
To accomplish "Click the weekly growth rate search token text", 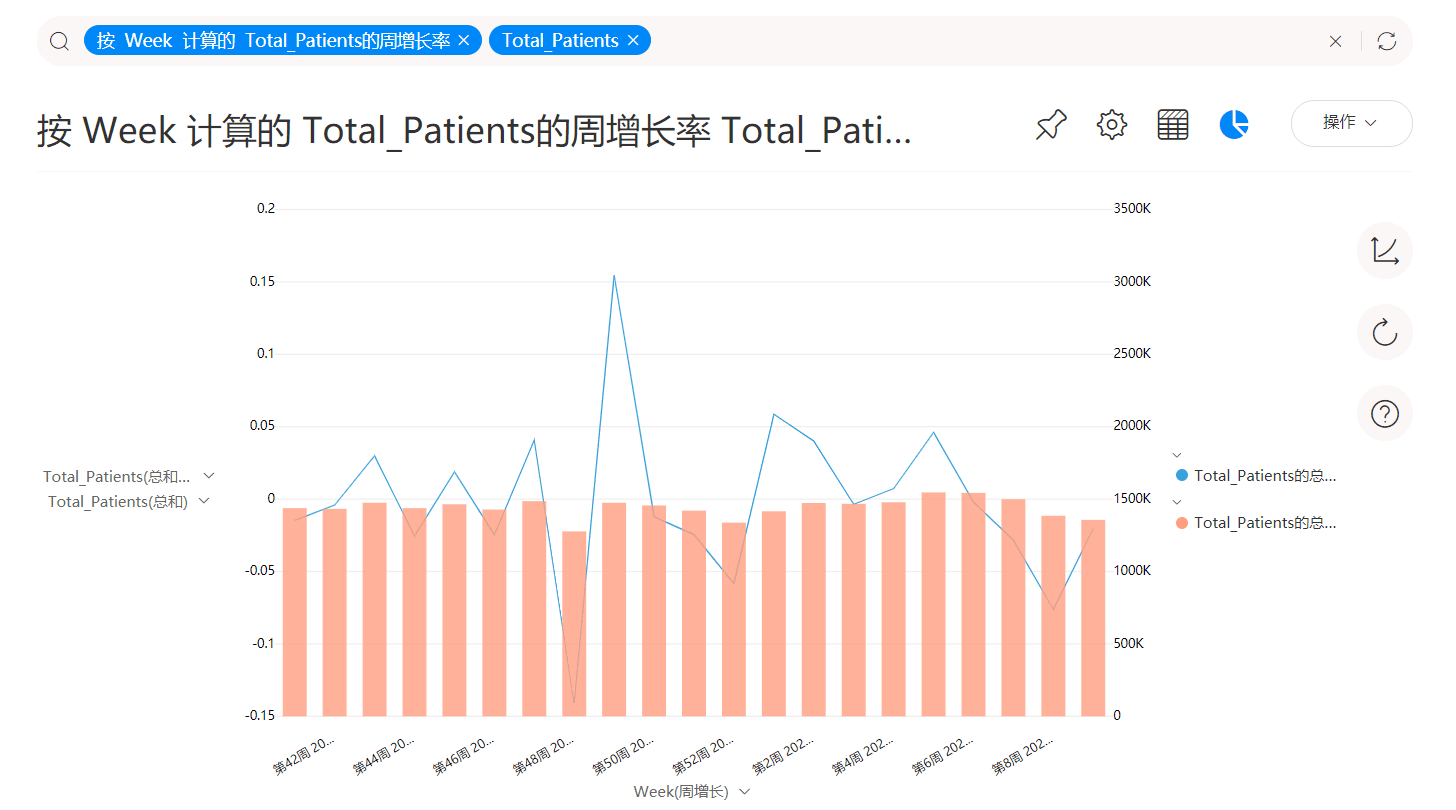I will (x=273, y=41).
